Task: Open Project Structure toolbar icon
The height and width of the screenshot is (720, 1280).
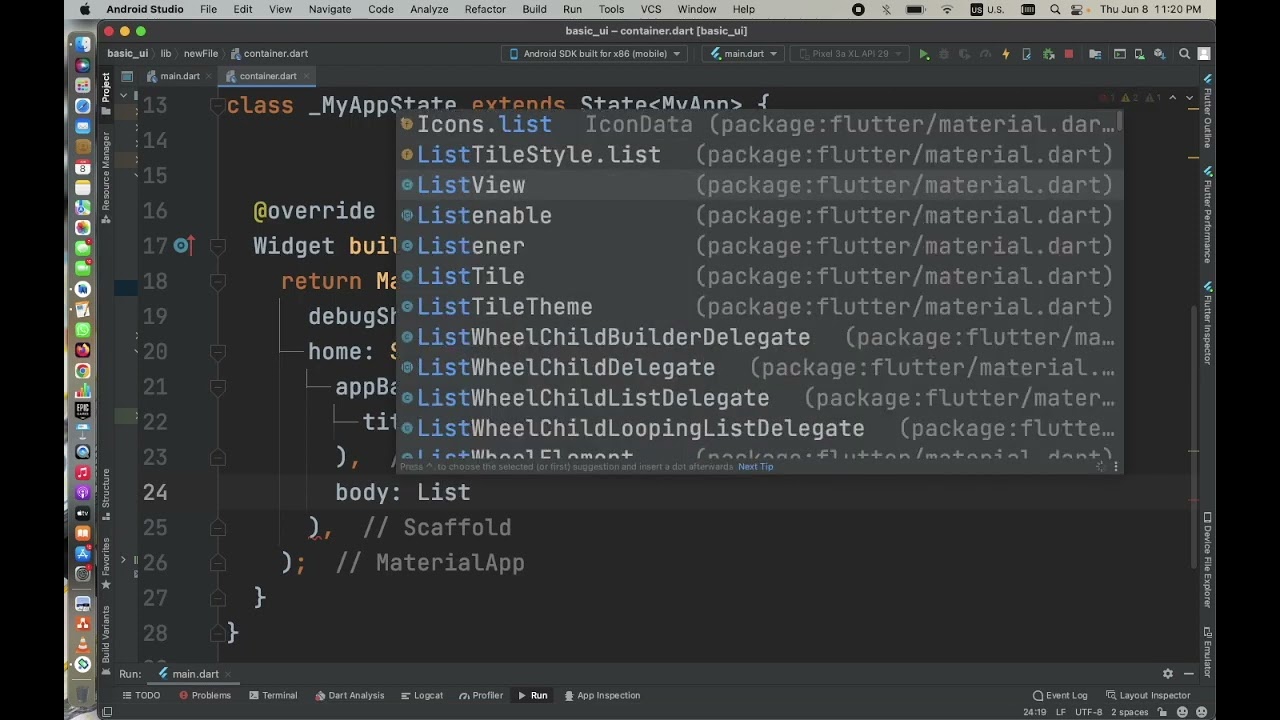Action: tap(1095, 54)
